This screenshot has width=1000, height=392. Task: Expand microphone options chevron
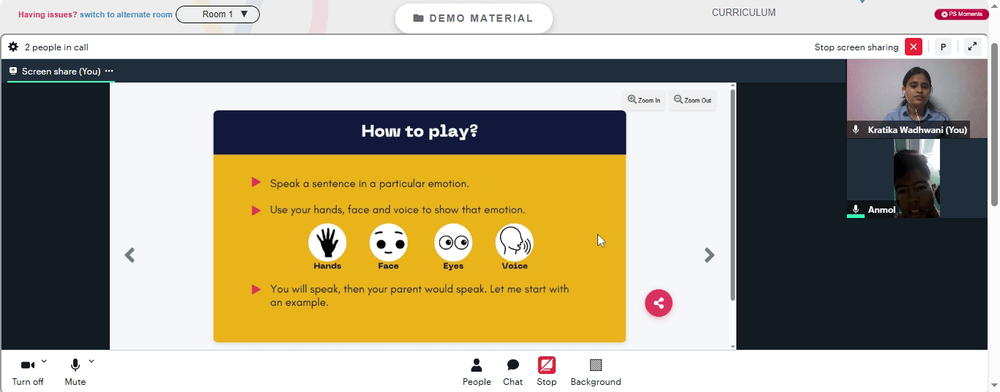click(91, 361)
